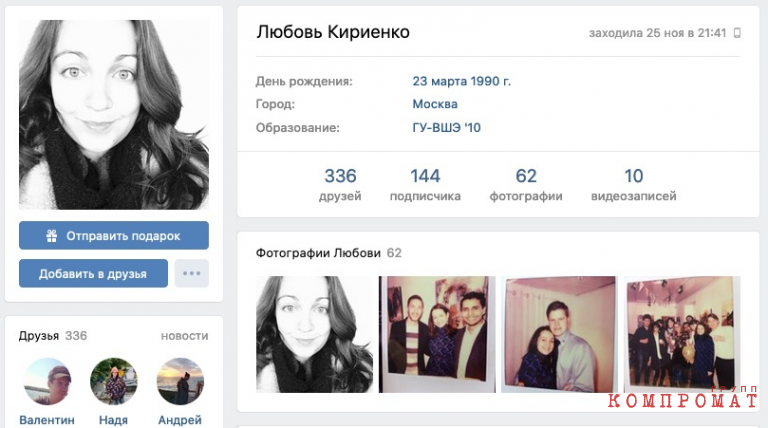Open the 62 фотографии counter
The height and width of the screenshot is (428, 768).
(x=526, y=185)
